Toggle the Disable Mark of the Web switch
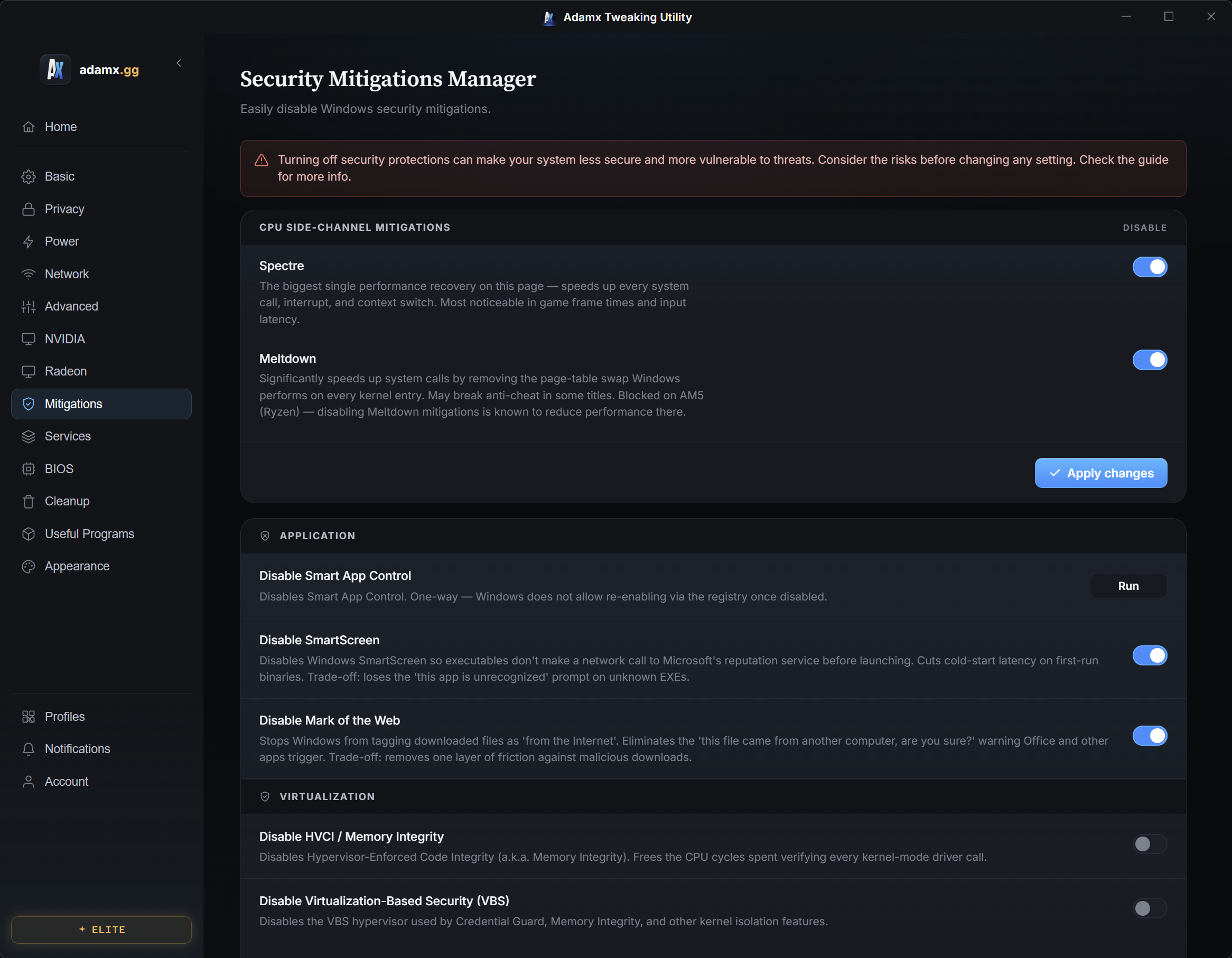1232x958 pixels. (x=1149, y=735)
